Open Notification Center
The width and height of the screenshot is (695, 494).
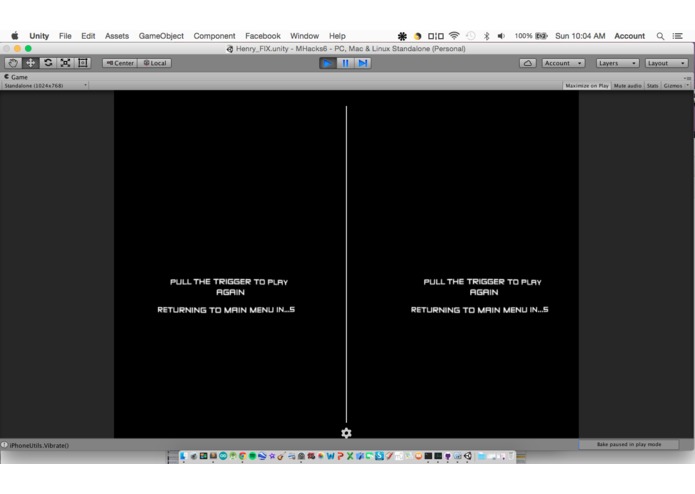click(677, 36)
